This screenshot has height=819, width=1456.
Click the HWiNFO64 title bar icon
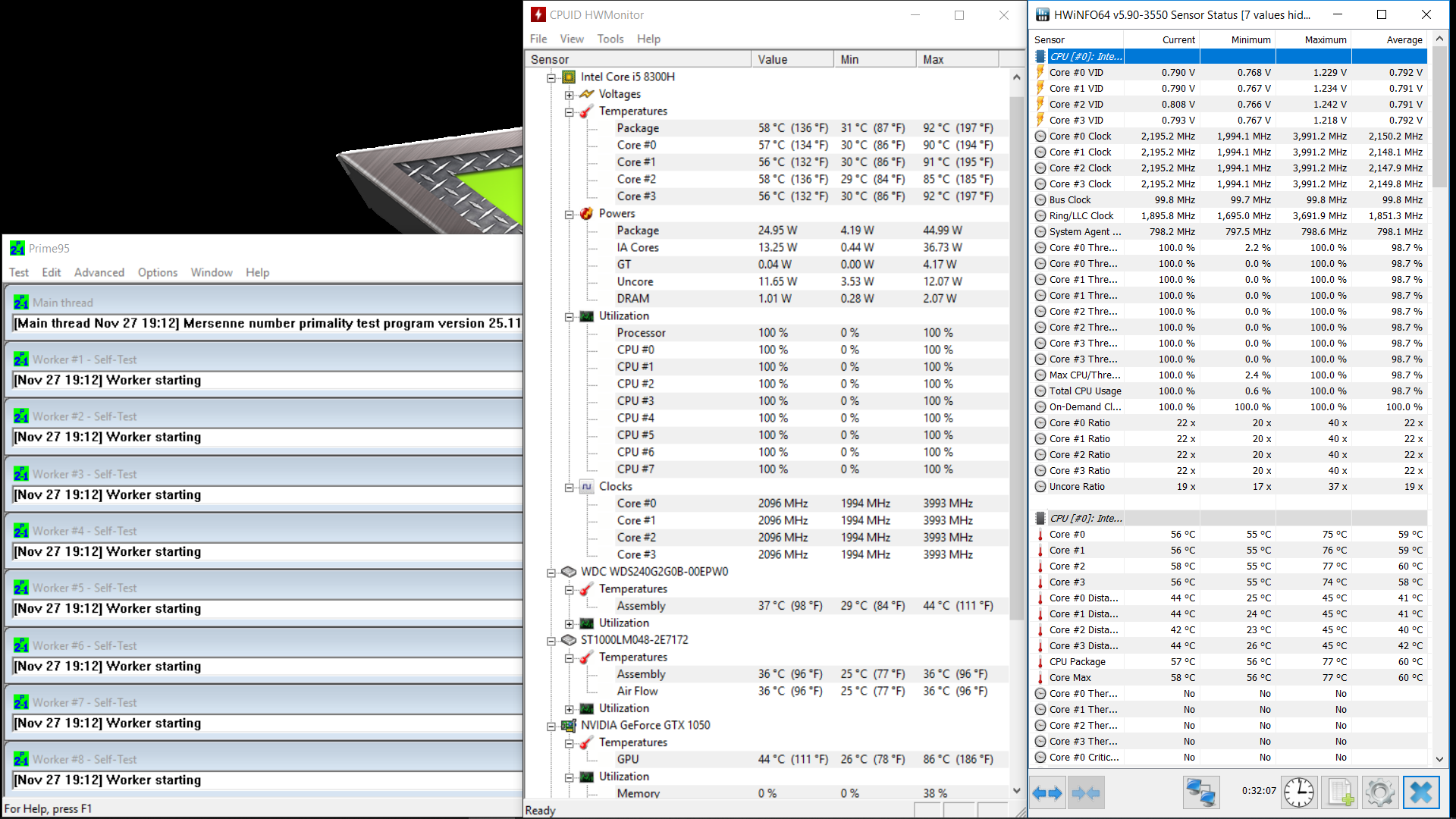1043,14
